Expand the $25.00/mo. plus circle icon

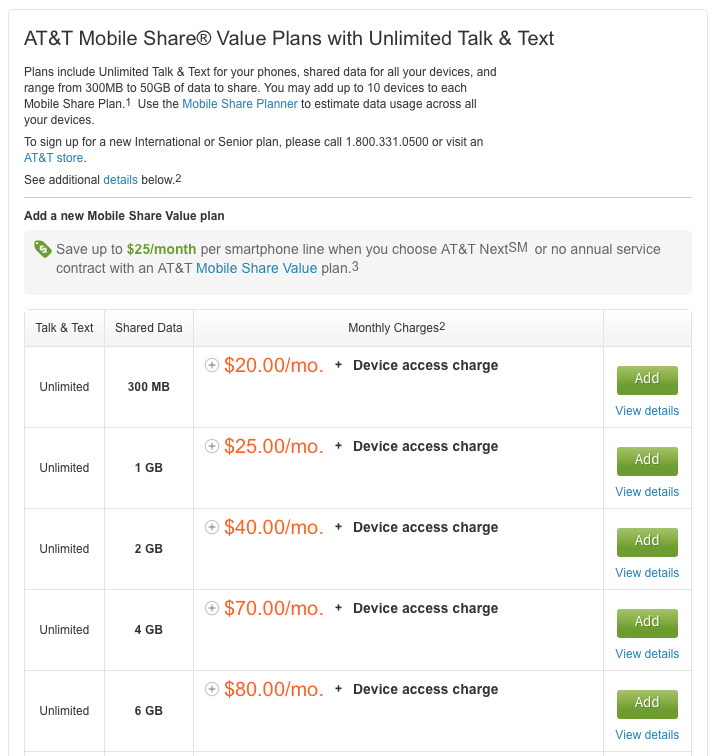pos(212,446)
